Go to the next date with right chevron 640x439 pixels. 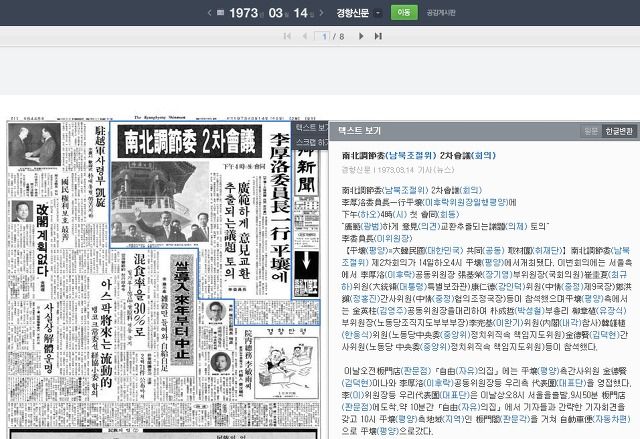click(x=322, y=13)
